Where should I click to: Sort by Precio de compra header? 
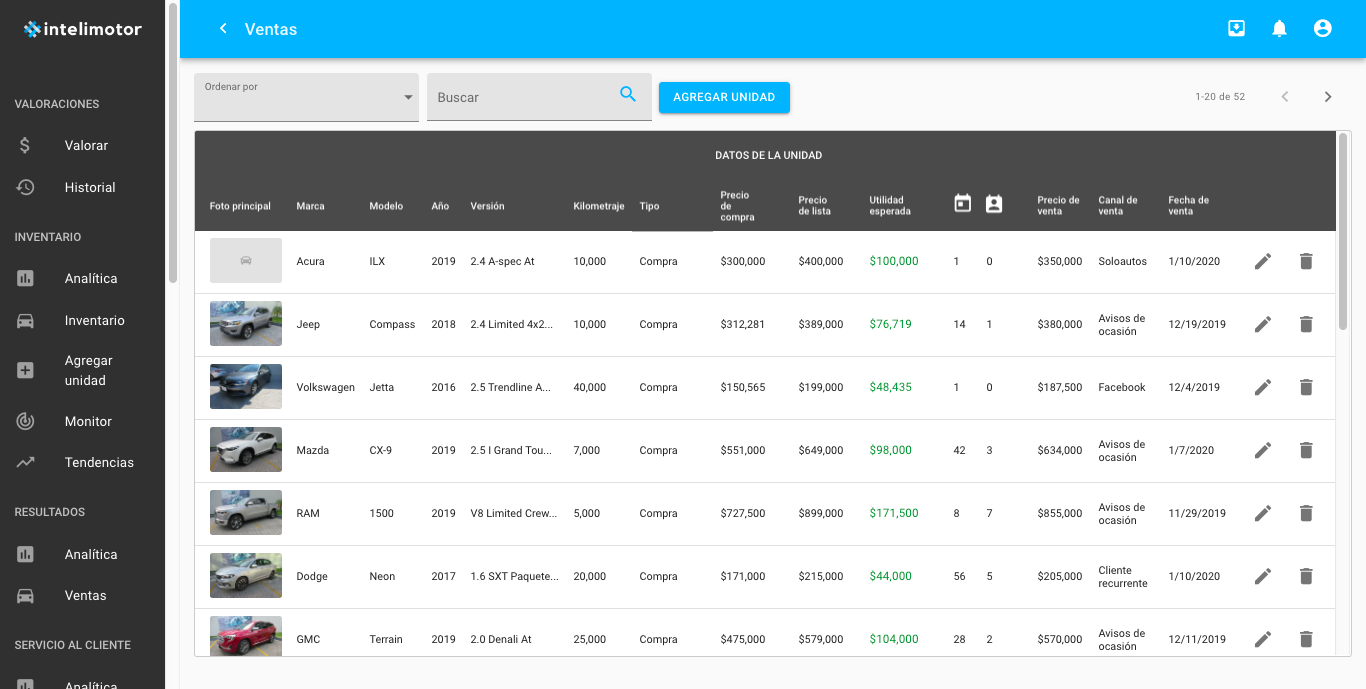pos(738,206)
